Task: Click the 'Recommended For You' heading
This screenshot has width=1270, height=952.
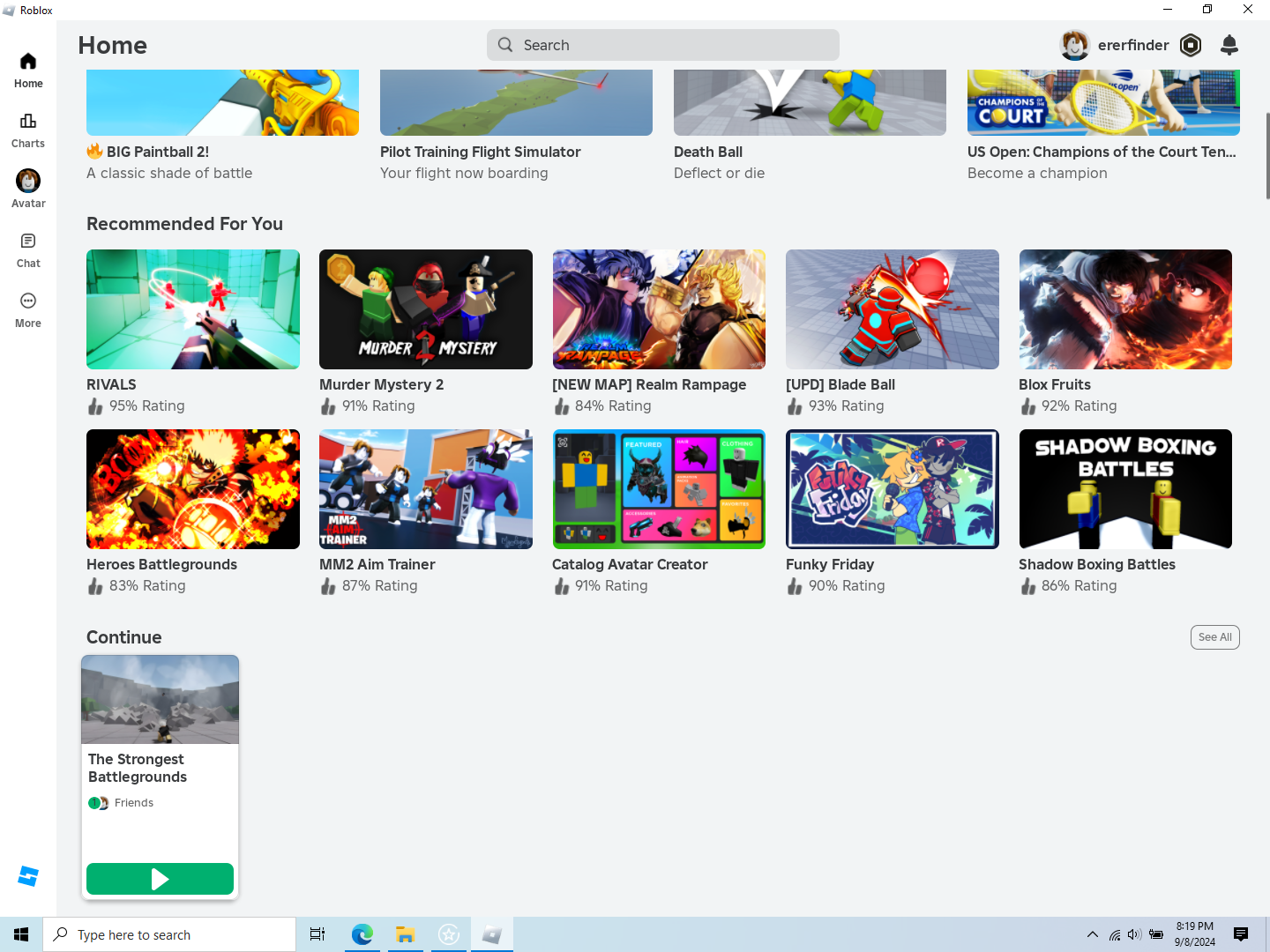Action: (184, 224)
